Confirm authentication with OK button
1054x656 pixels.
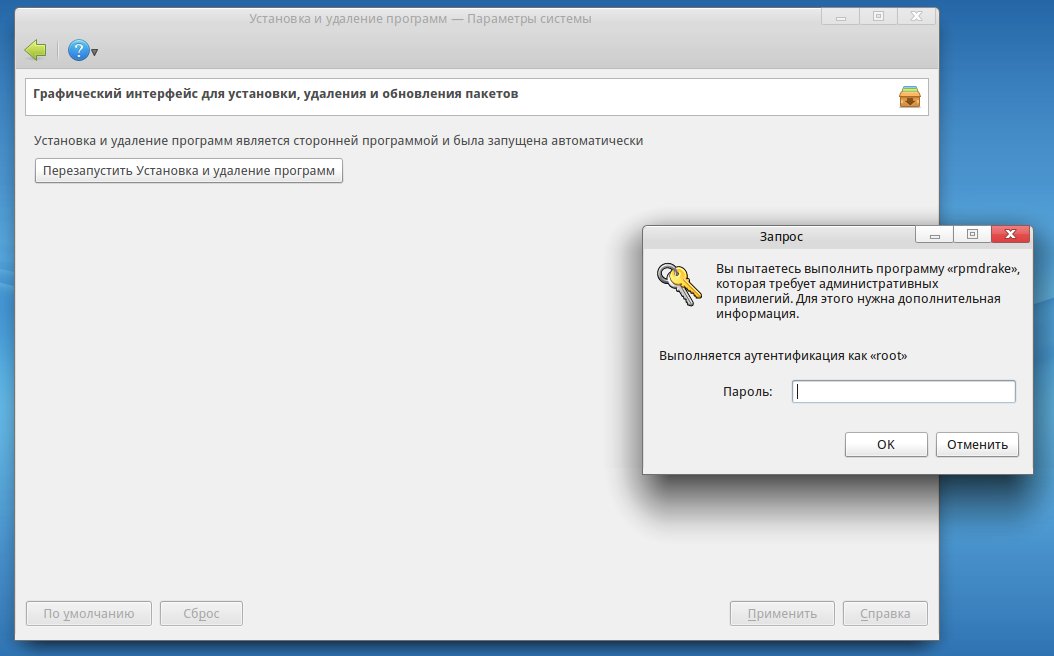tap(886, 444)
